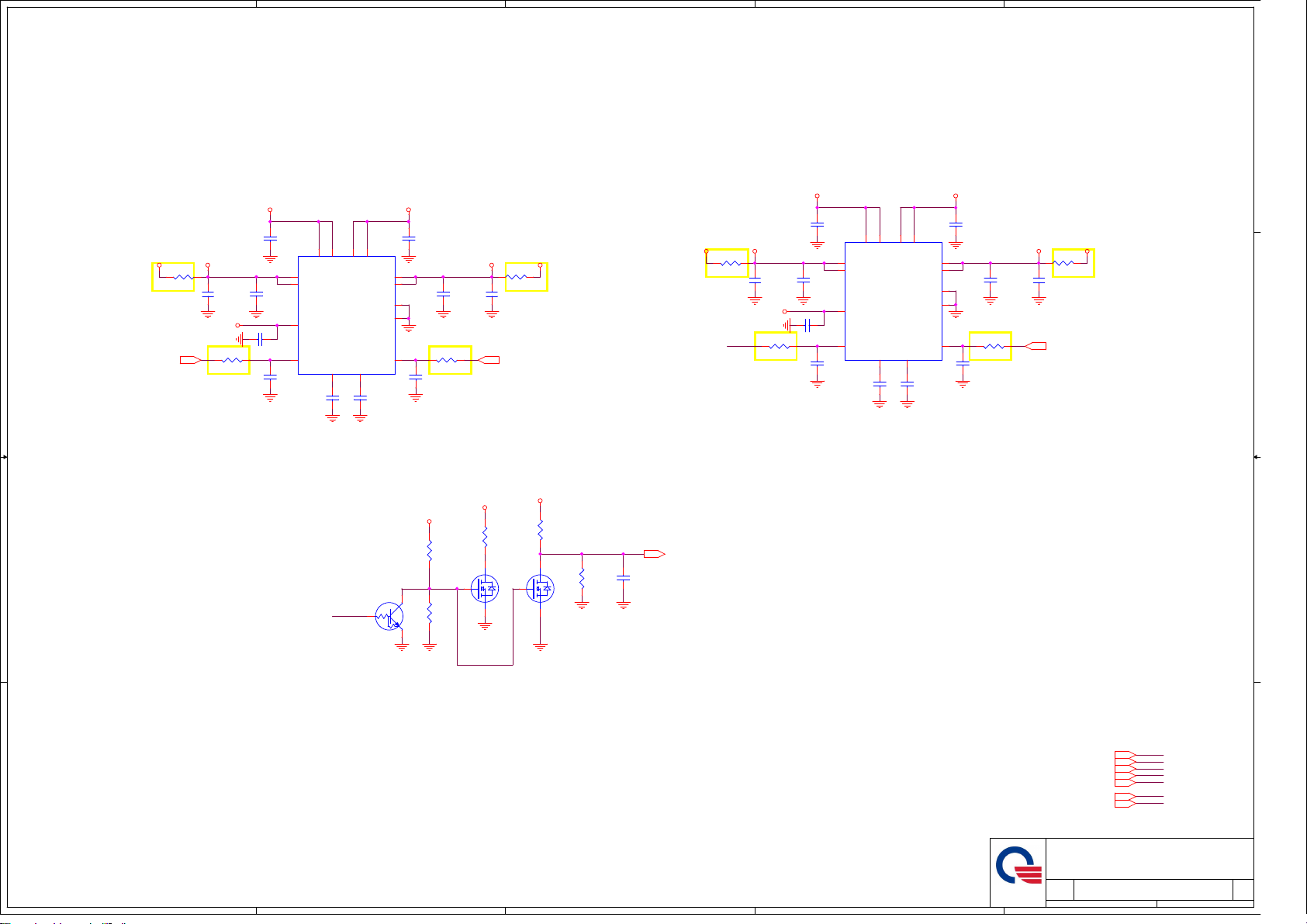Select capacitor beside the MOSFET circuit output port

point(624,578)
